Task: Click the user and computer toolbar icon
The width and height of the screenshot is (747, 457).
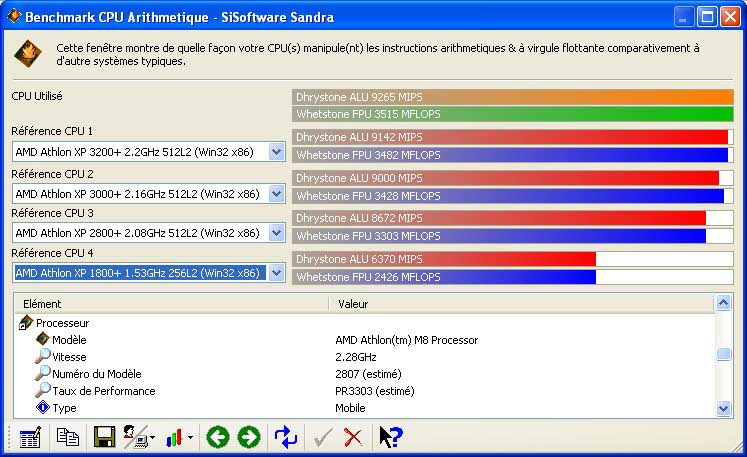Action: coord(138,437)
